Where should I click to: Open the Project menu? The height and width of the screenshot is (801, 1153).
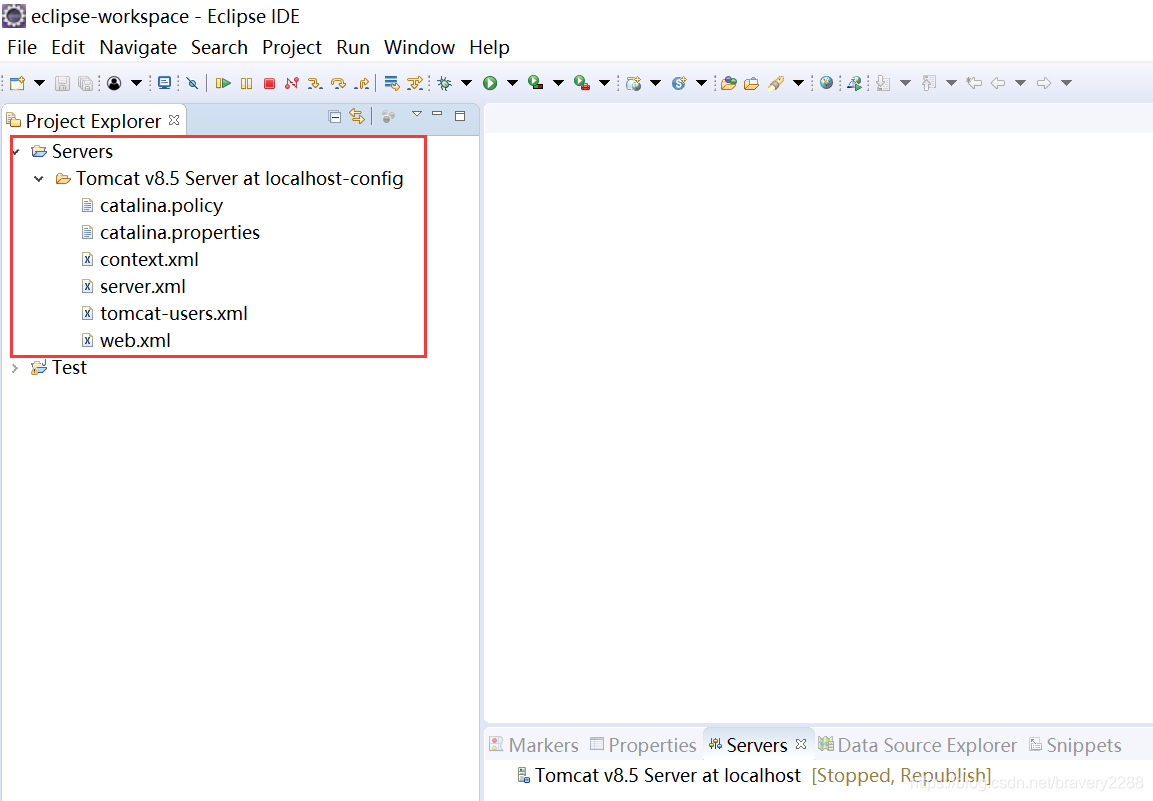coord(292,47)
